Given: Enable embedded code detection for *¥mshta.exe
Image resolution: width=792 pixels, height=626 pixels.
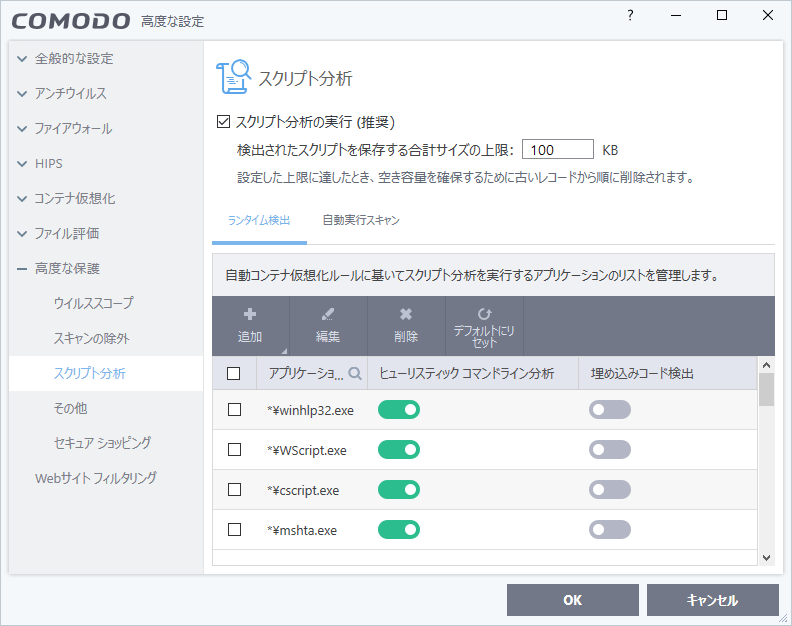Looking at the screenshot, I should click(x=609, y=530).
